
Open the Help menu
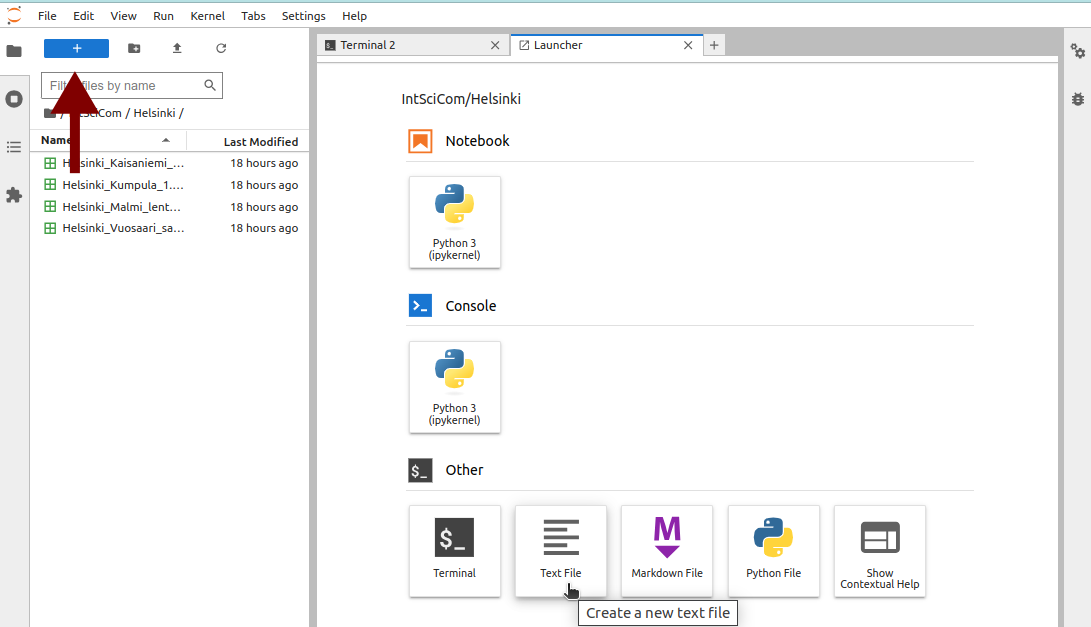354,15
